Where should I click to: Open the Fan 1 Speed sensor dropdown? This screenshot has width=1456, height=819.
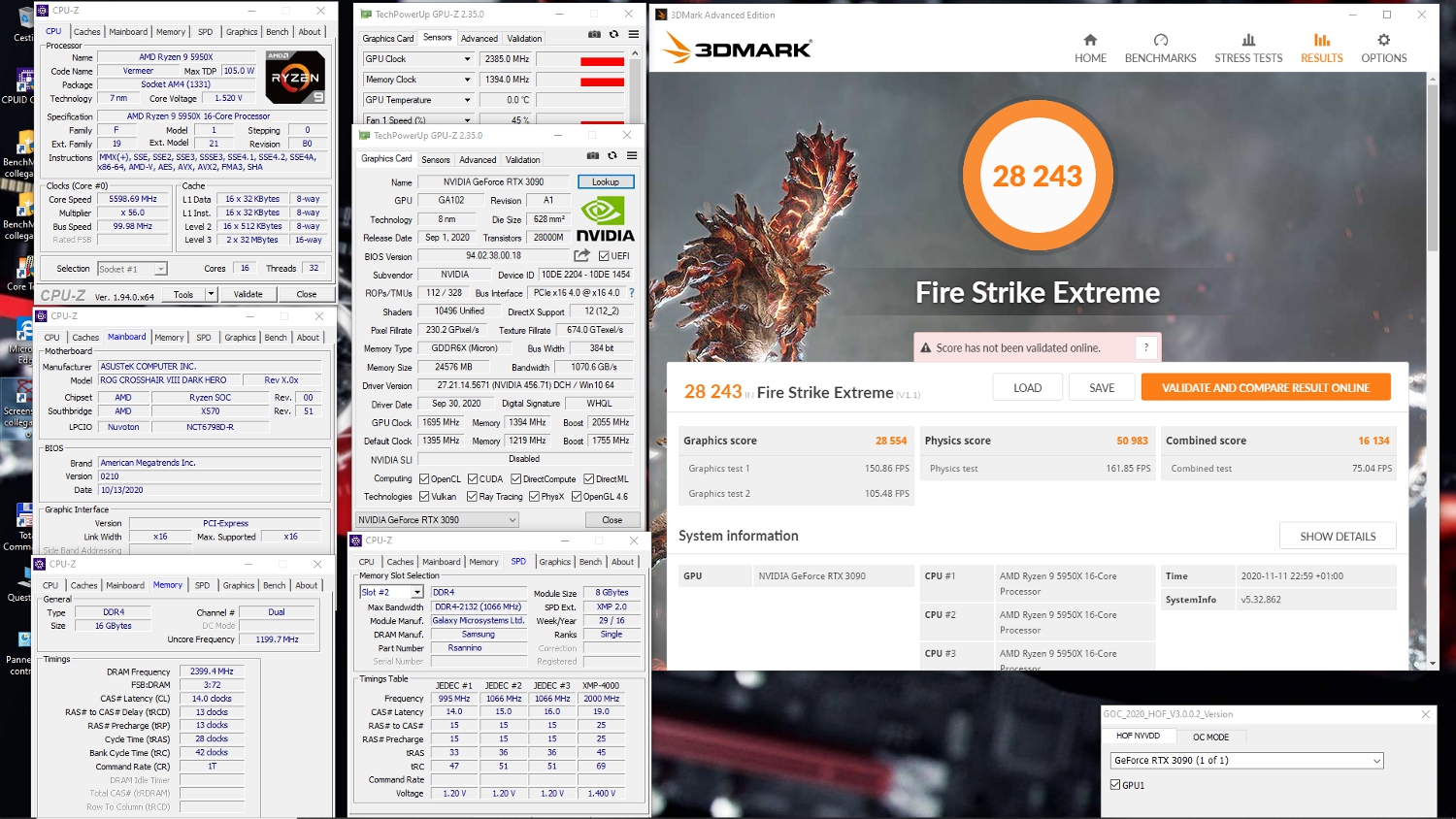click(x=467, y=120)
